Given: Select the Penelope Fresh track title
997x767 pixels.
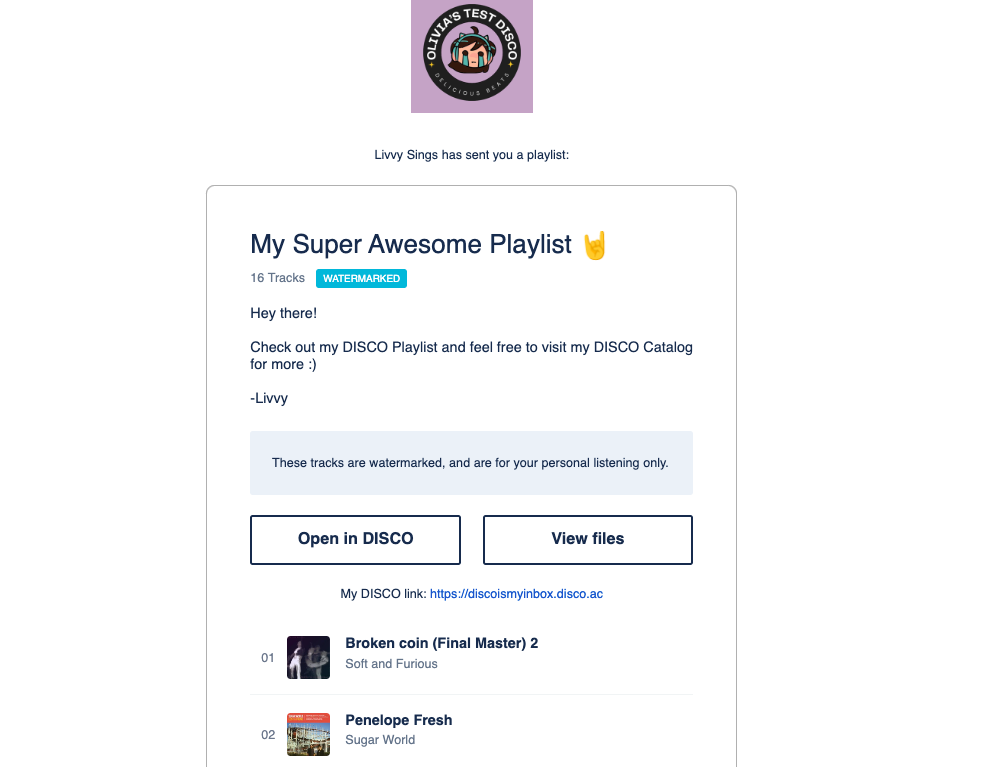Looking at the screenshot, I should [398, 720].
